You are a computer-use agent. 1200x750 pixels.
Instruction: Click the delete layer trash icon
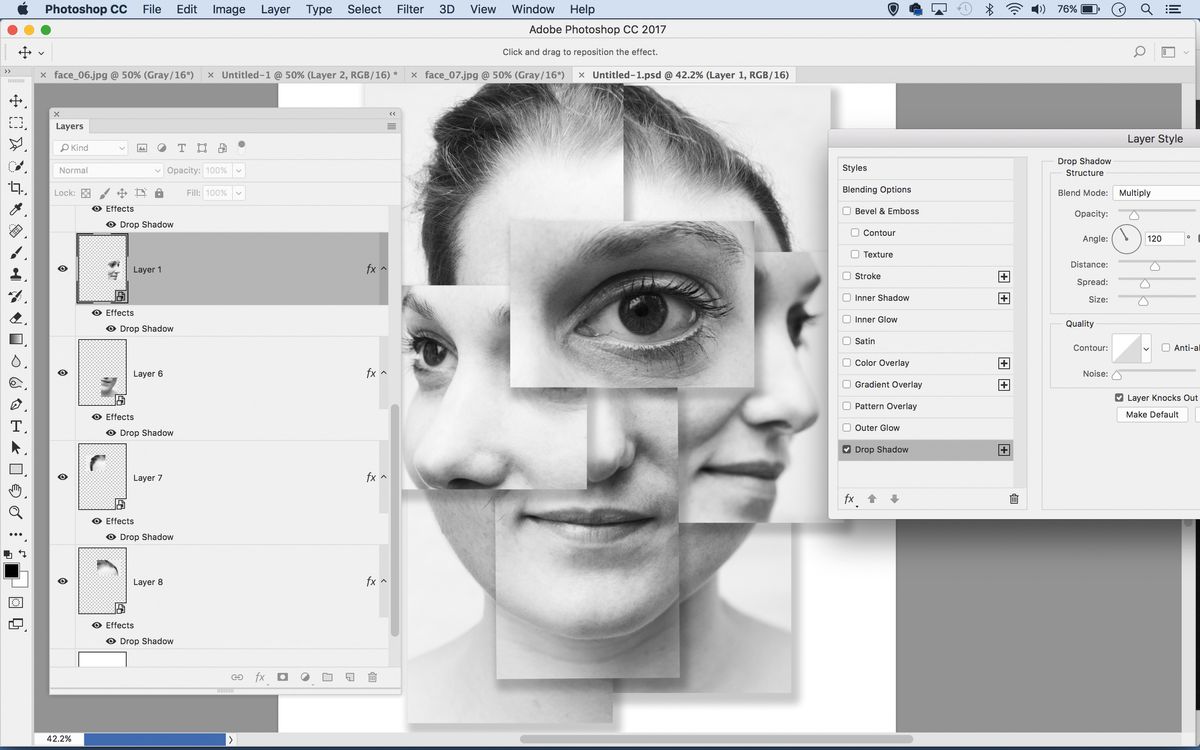[372, 677]
